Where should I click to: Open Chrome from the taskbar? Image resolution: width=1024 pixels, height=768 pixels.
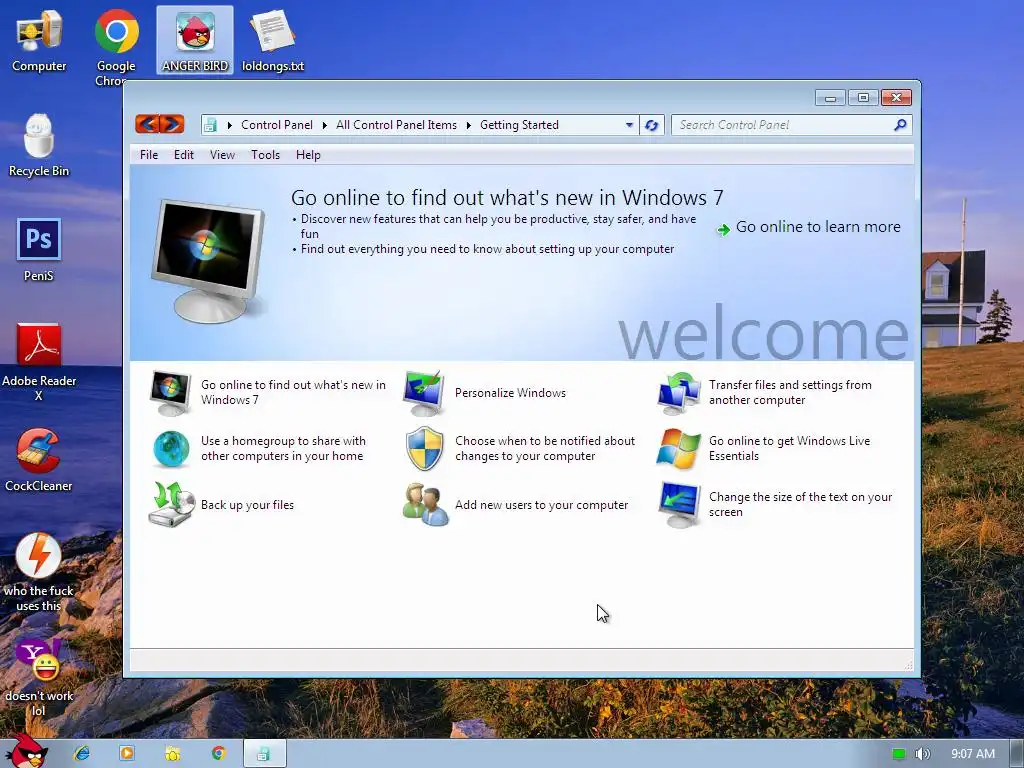tap(218, 753)
